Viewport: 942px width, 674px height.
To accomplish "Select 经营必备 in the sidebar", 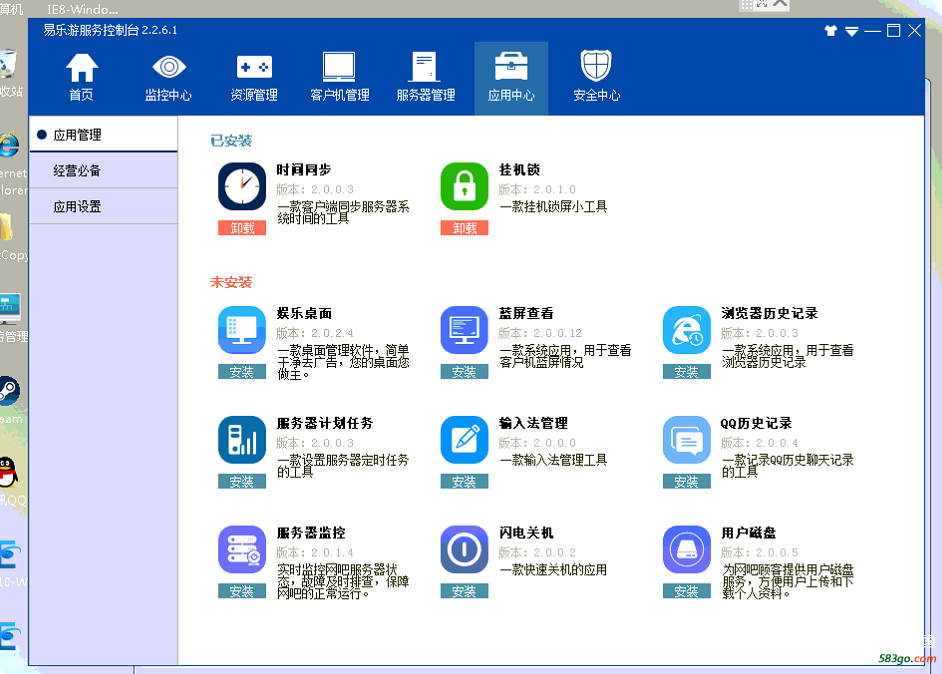I will click(x=103, y=171).
